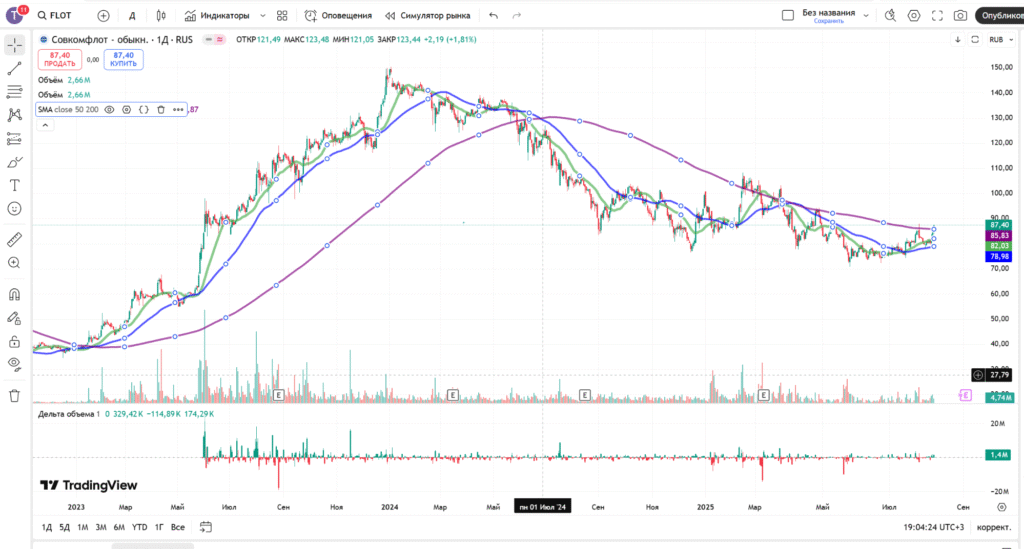The image size is (1024, 549).
Task: Click the arrow-down icon left of RUB
Action: (957, 40)
